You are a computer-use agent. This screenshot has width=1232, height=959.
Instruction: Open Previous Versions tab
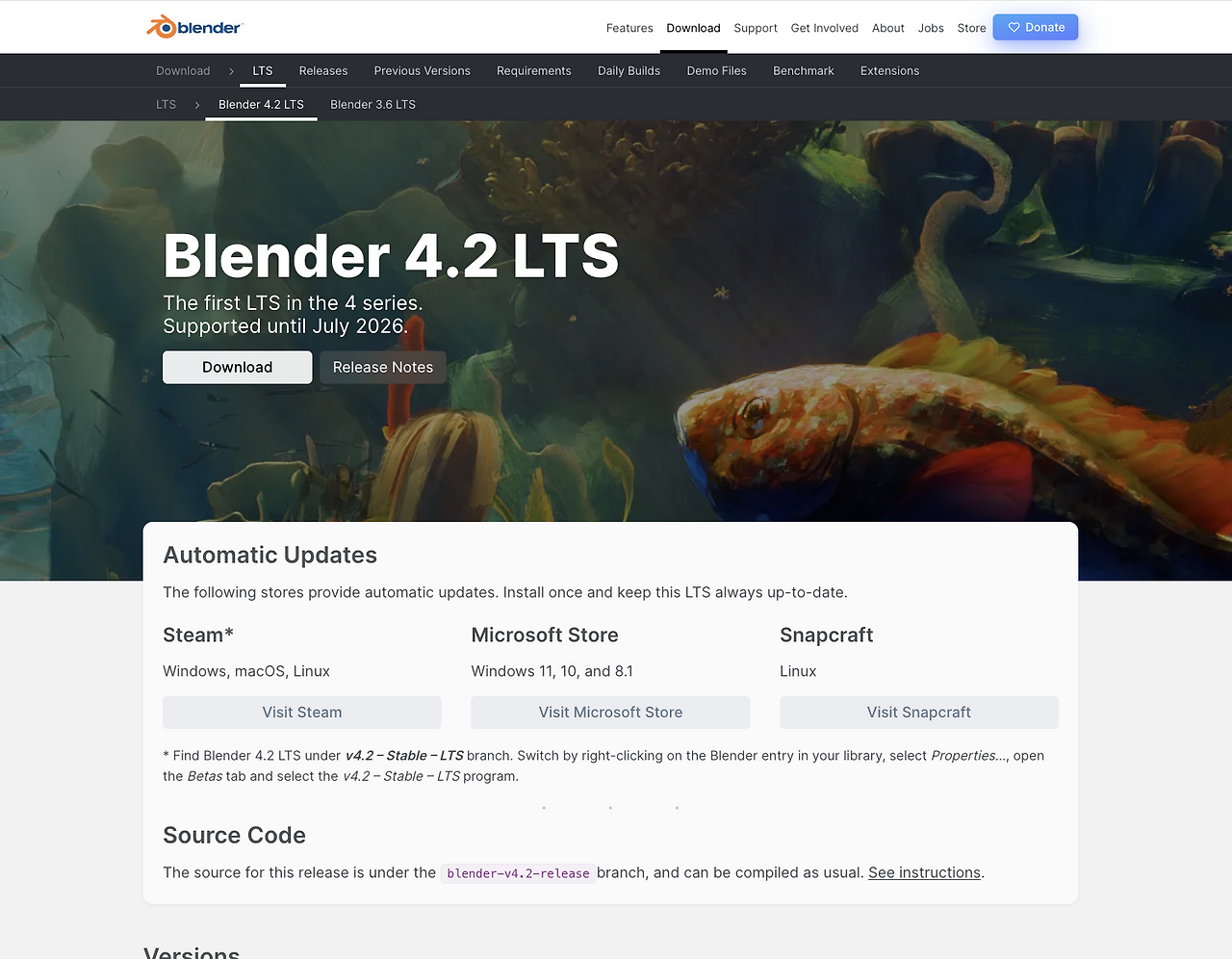[x=423, y=70]
